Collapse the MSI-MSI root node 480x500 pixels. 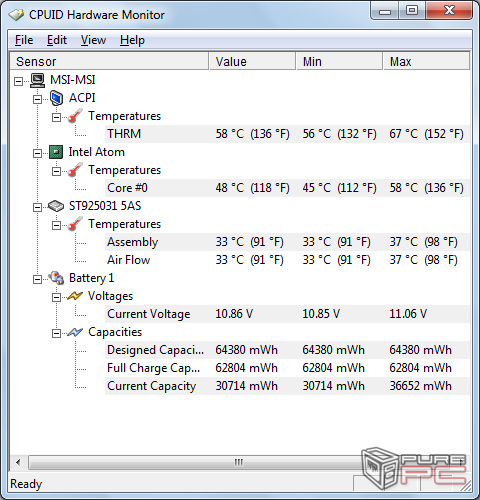[x=19, y=81]
